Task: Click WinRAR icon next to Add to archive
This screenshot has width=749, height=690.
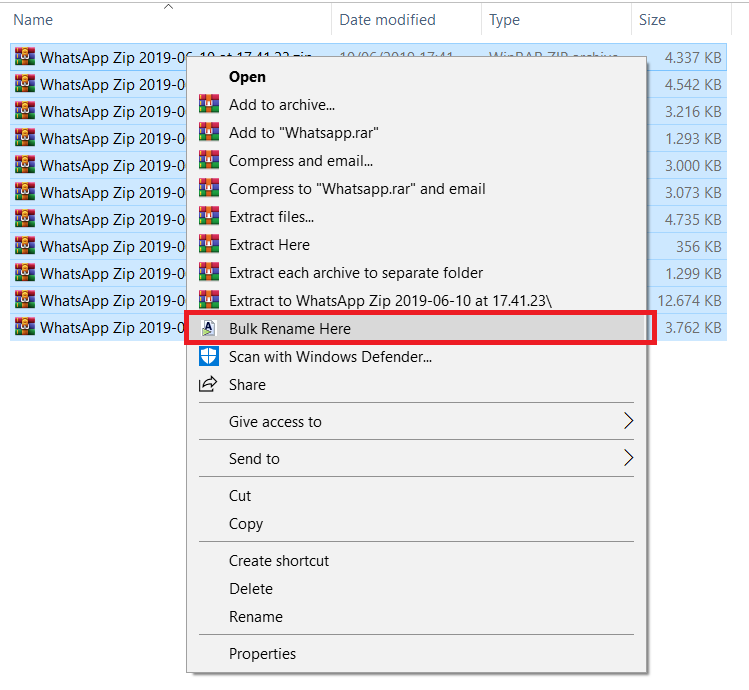Action: pyautogui.click(x=209, y=104)
